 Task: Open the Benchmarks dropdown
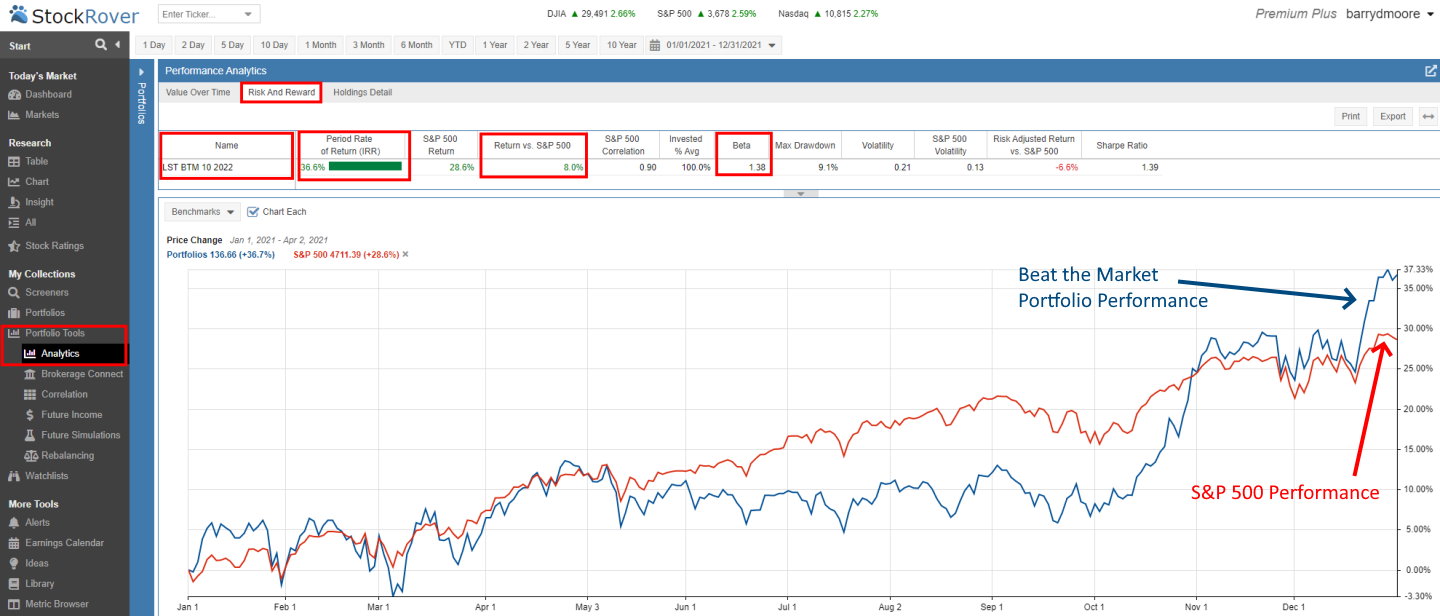[x=202, y=211]
